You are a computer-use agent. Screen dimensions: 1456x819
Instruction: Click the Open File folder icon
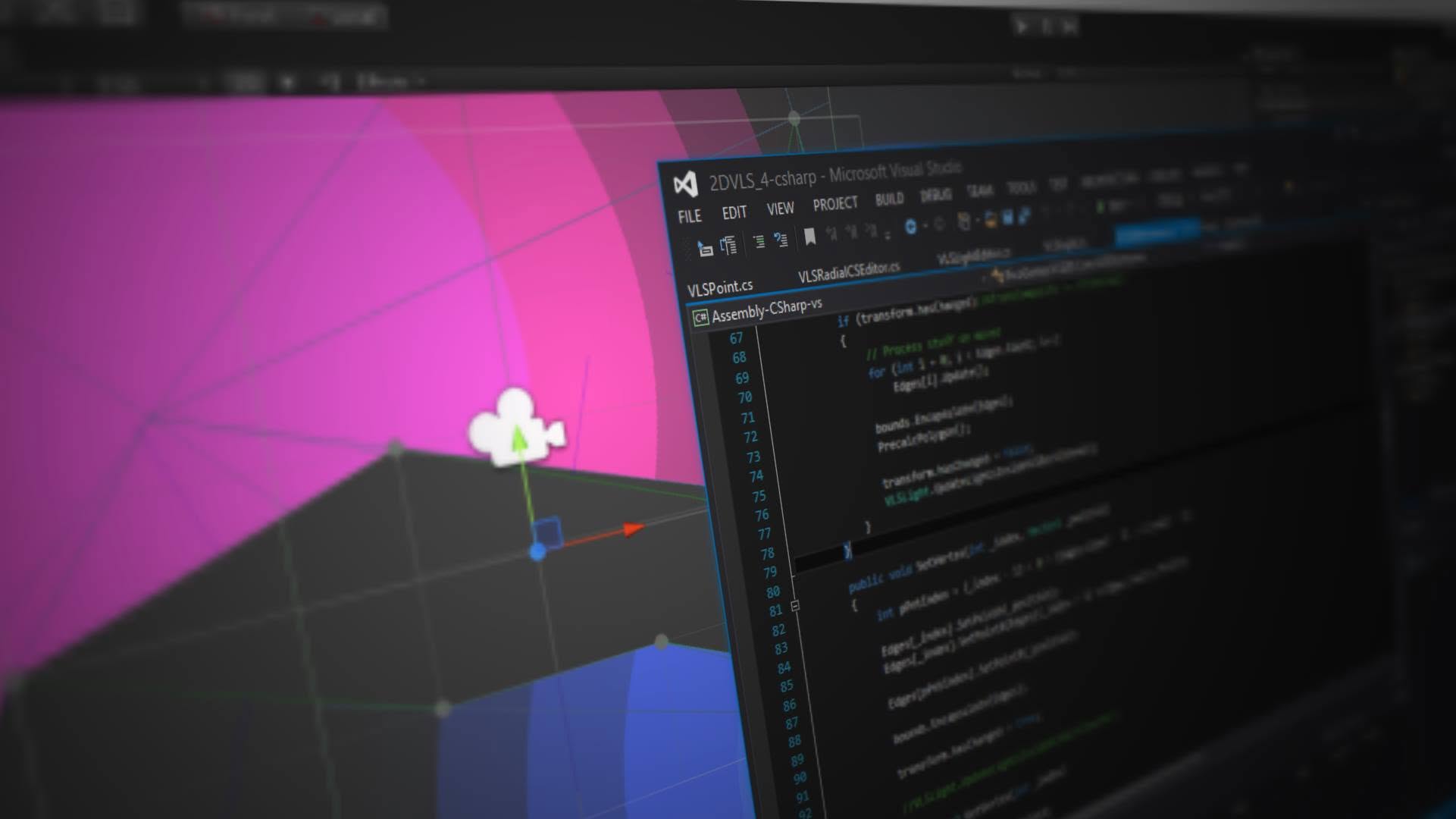990,219
